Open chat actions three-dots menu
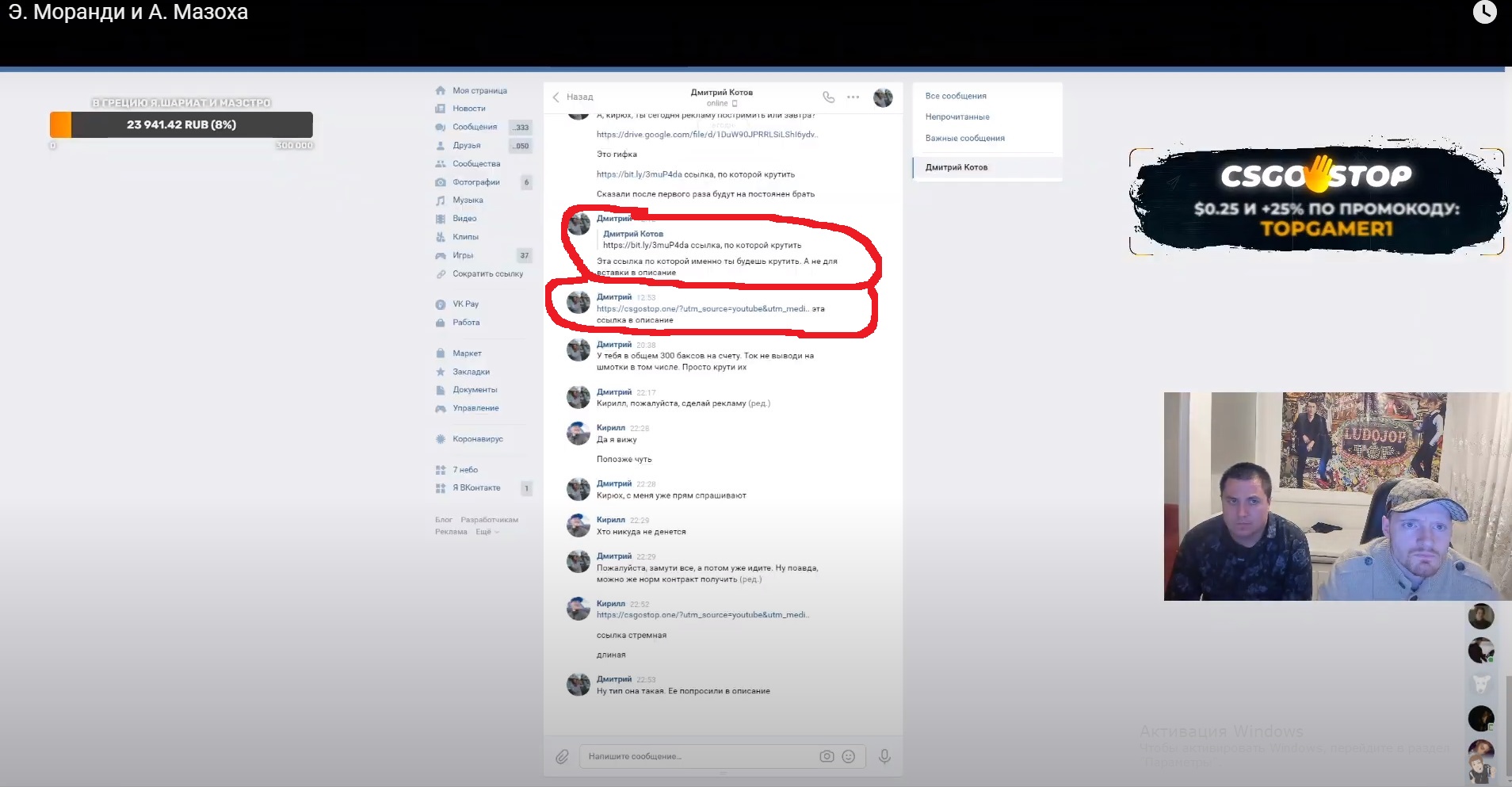Image resolution: width=1512 pixels, height=787 pixels. coord(853,97)
